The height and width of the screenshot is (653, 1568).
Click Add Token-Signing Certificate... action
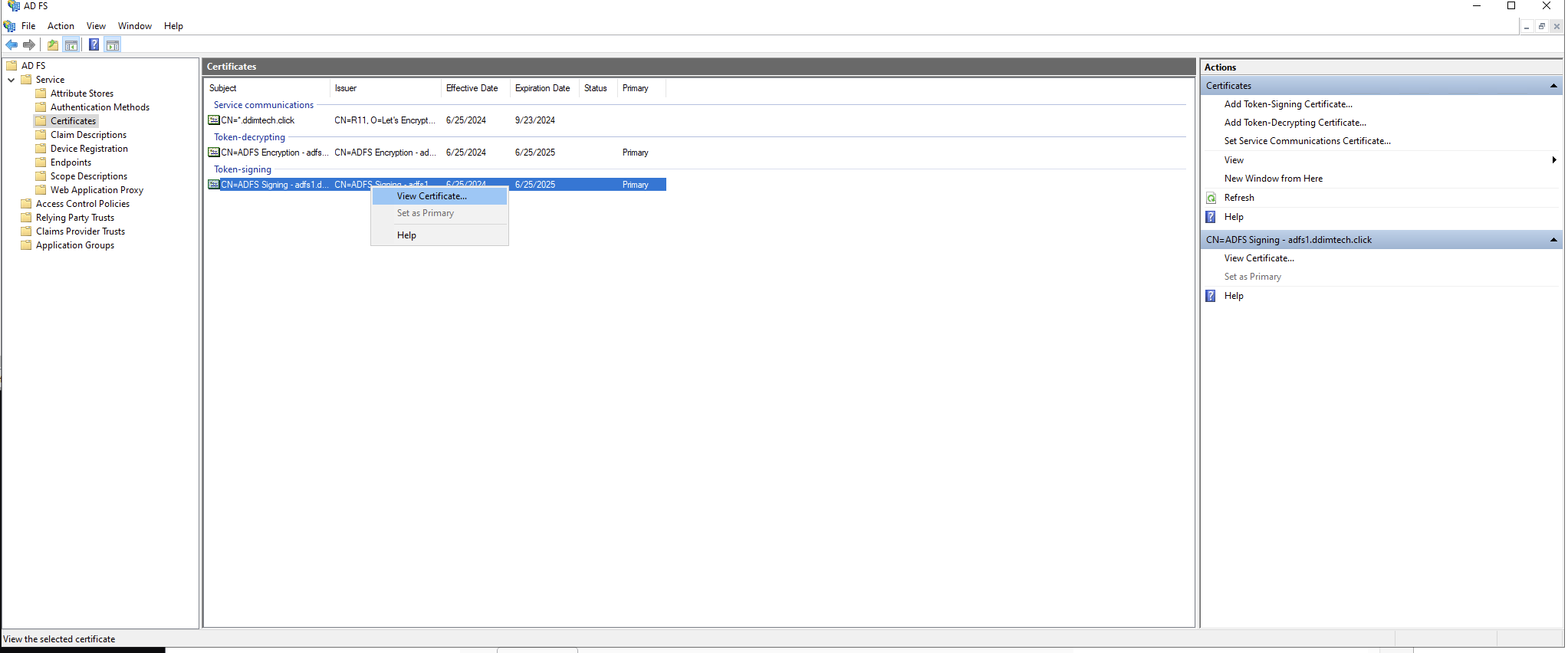(x=1288, y=104)
